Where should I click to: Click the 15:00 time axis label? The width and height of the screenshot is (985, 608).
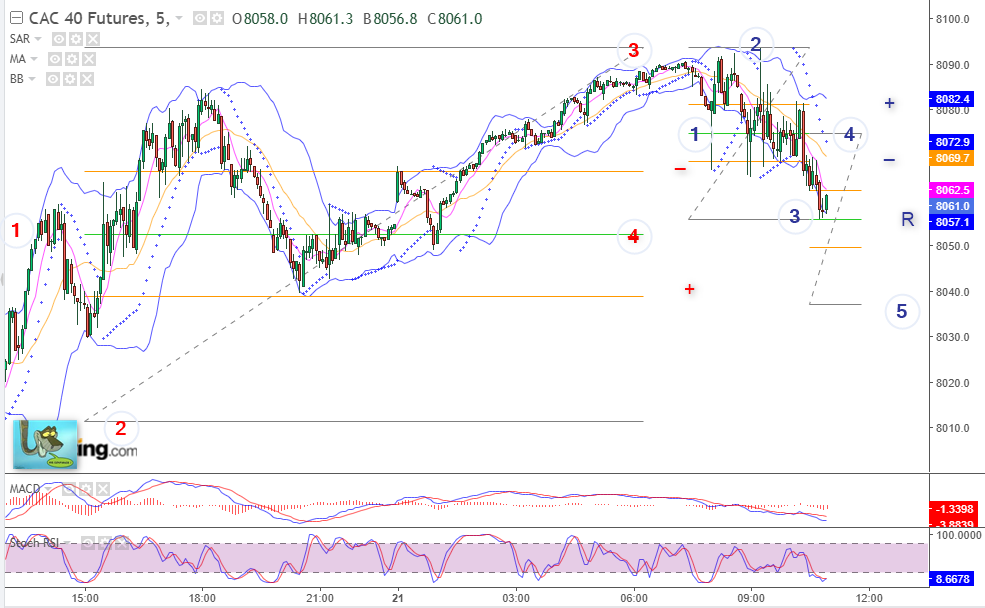pos(85,598)
